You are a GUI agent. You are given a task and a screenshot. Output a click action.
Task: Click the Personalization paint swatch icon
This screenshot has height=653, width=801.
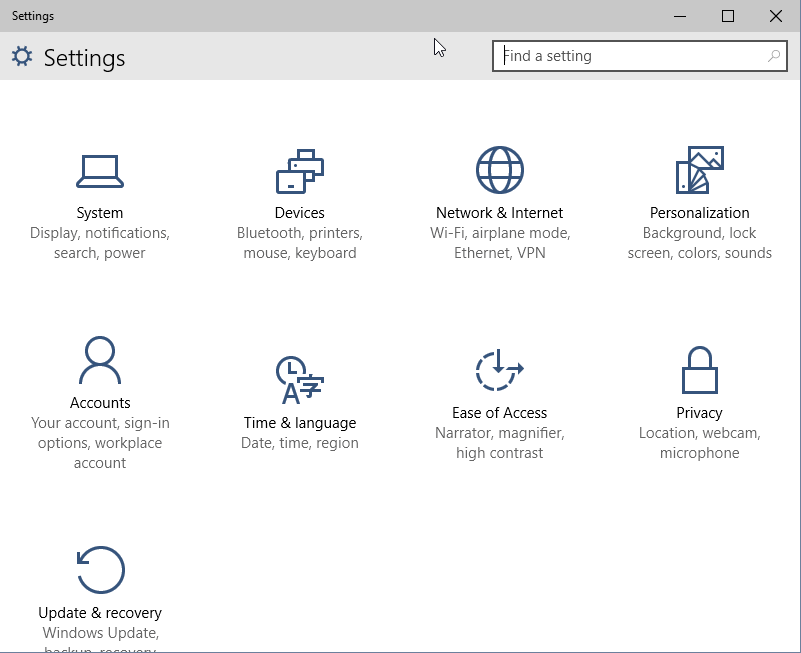(700, 170)
